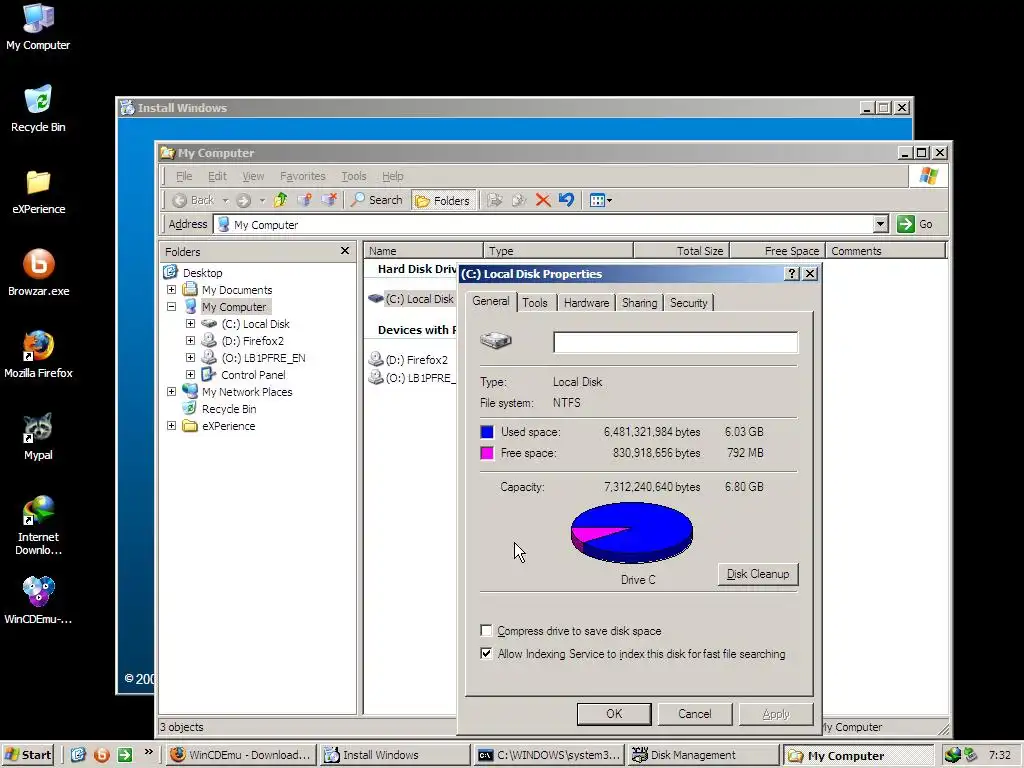Click Cancel in the Properties dialog

694,714
